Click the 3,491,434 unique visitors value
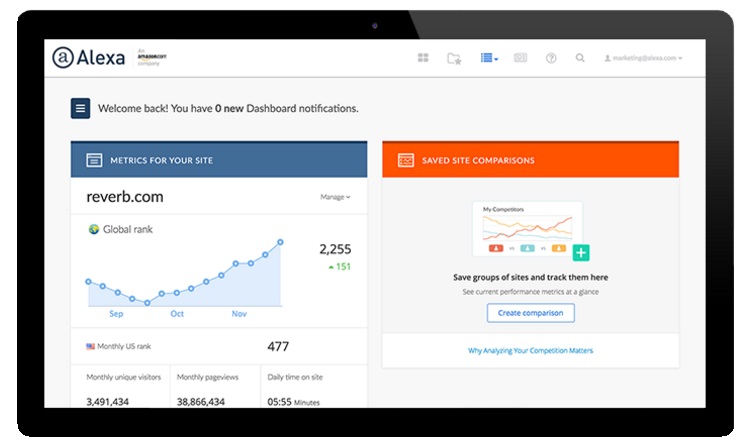Viewport: 751px width, 448px height. [x=108, y=402]
